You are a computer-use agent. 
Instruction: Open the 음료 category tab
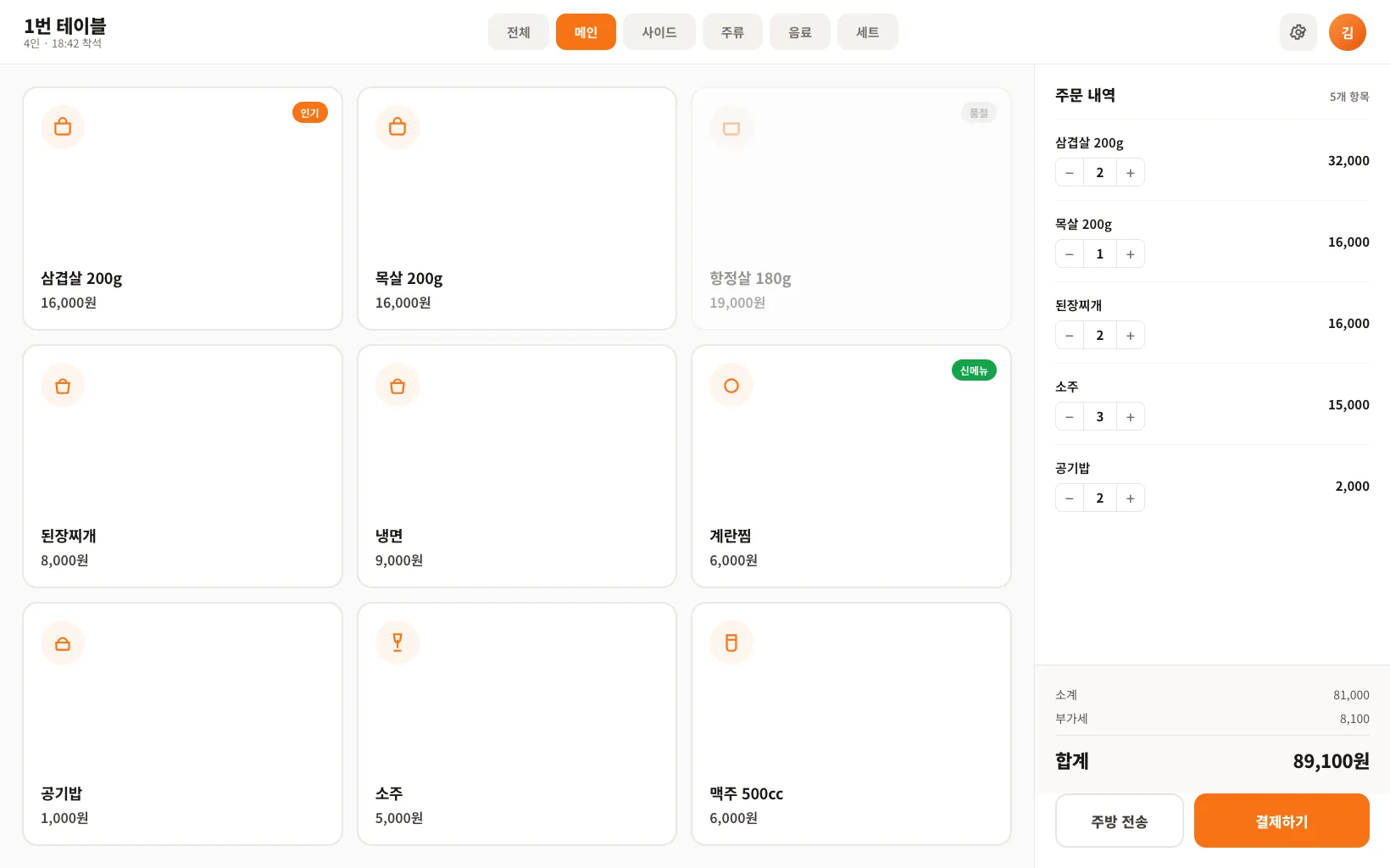coord(799,32)
